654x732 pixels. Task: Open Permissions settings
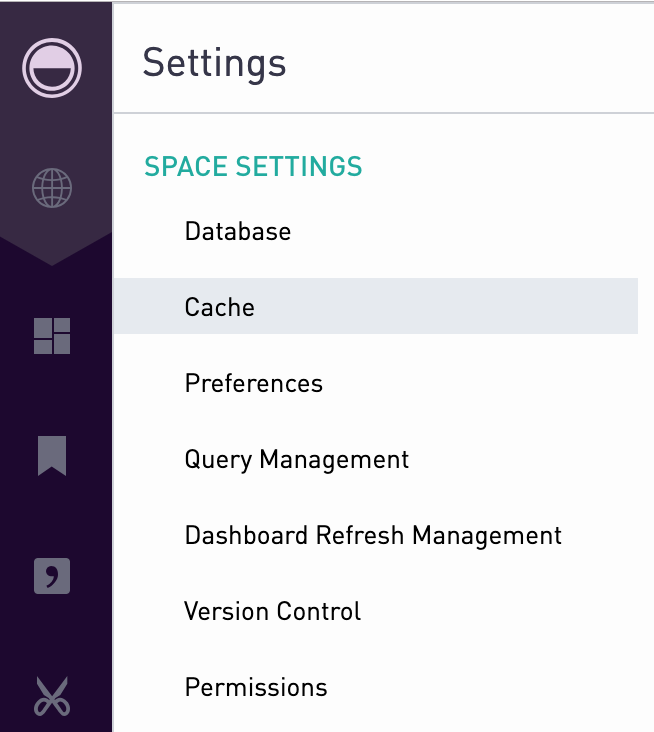point(256,687)
